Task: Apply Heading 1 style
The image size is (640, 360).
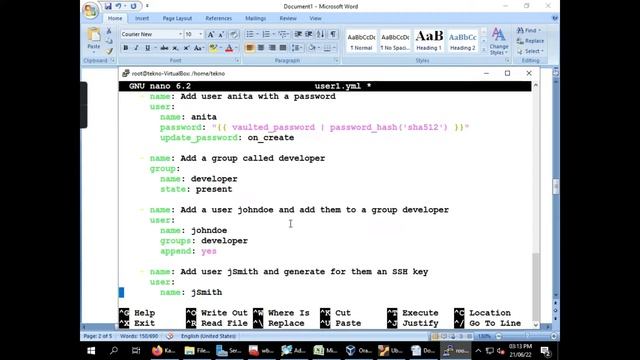Action: pyautogui.click(x=429, y=41)
